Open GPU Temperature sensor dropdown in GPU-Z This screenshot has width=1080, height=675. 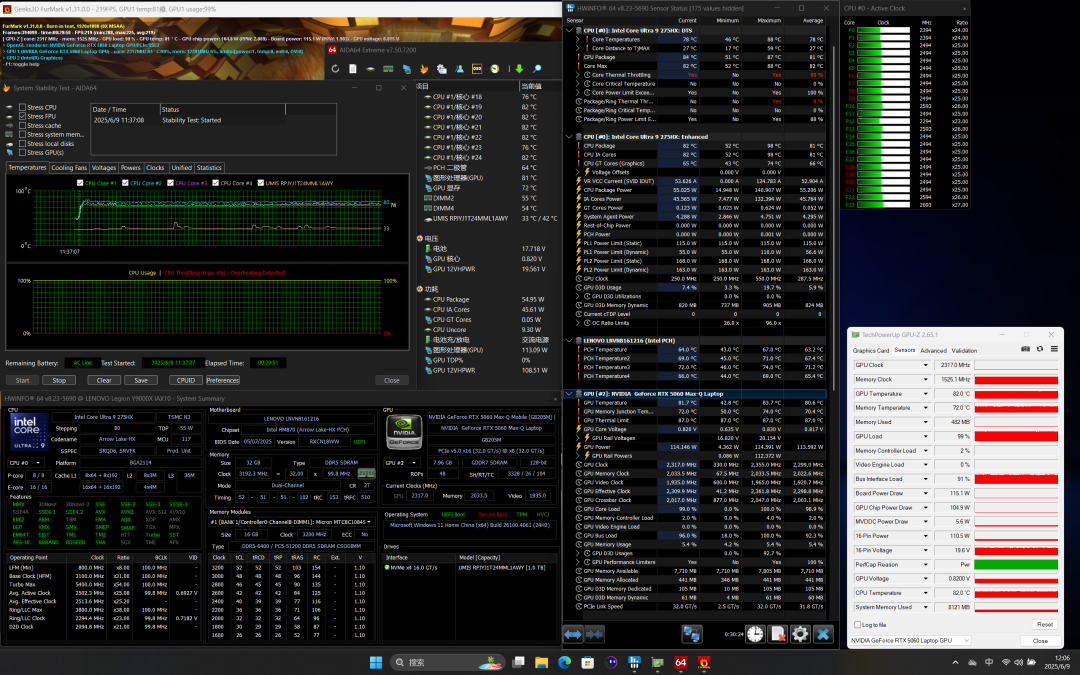[x=926, y=394]
